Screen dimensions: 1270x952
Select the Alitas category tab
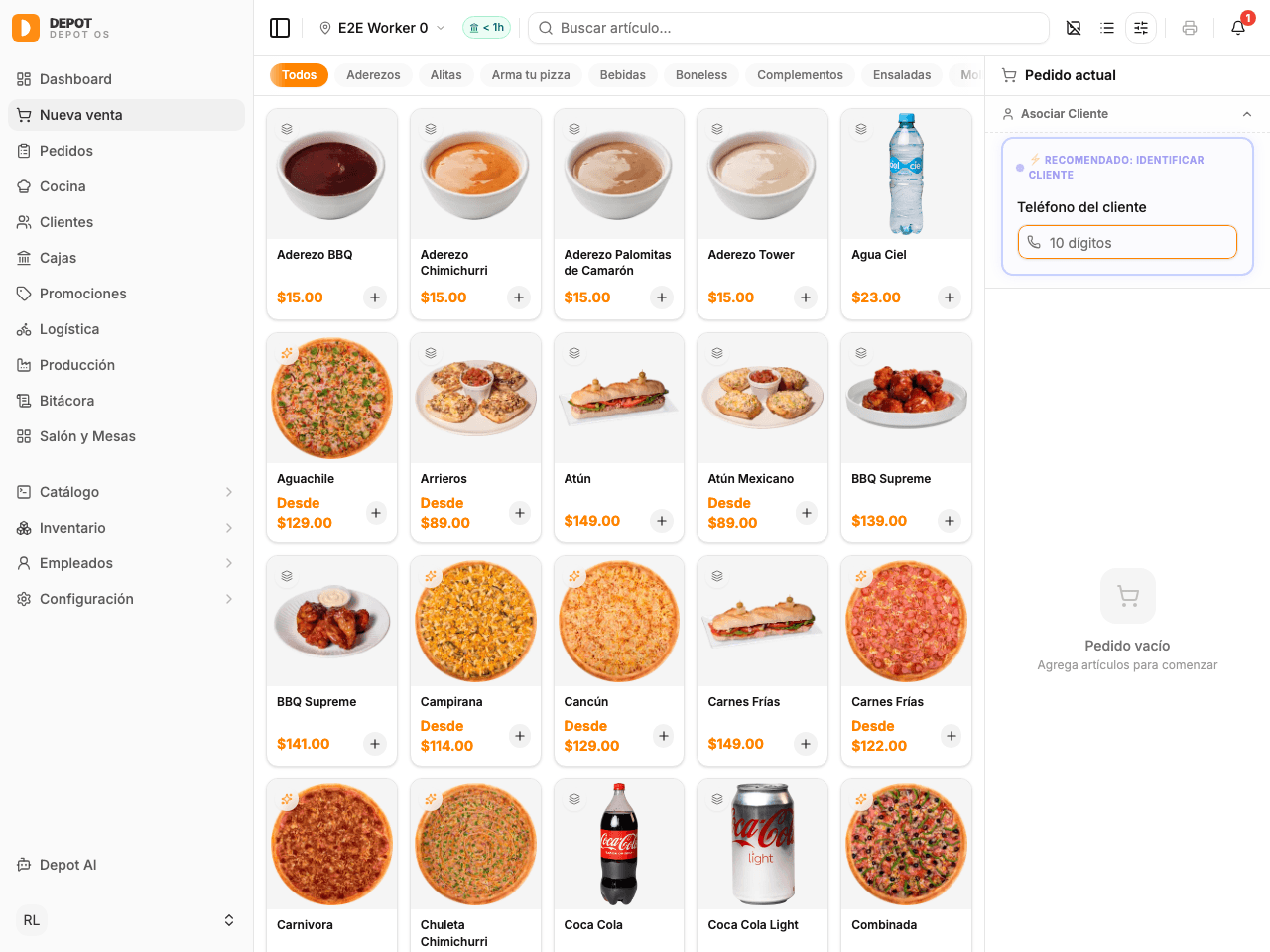coord(445,75)
